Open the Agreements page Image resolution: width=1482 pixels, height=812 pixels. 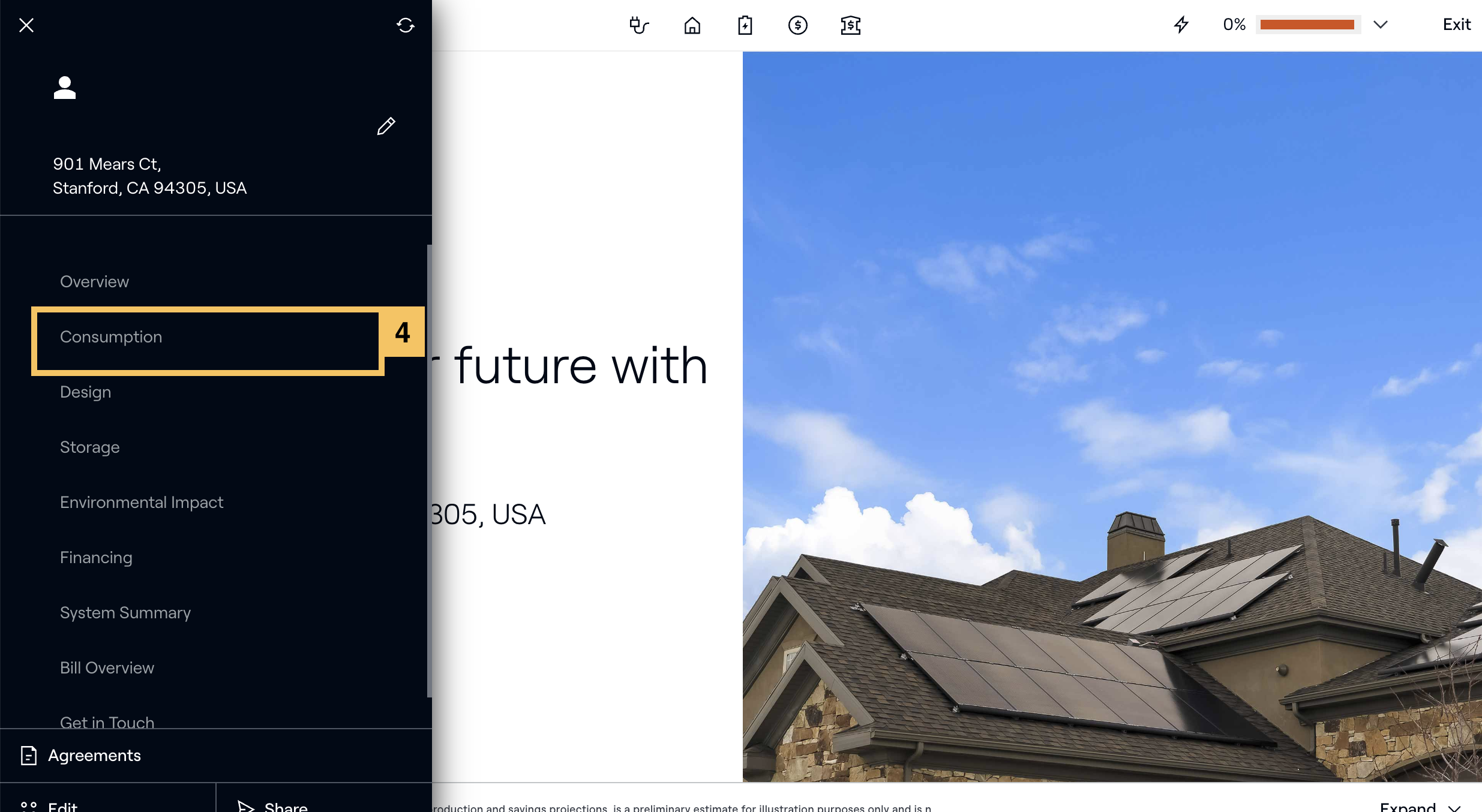[x=94, y=756]
